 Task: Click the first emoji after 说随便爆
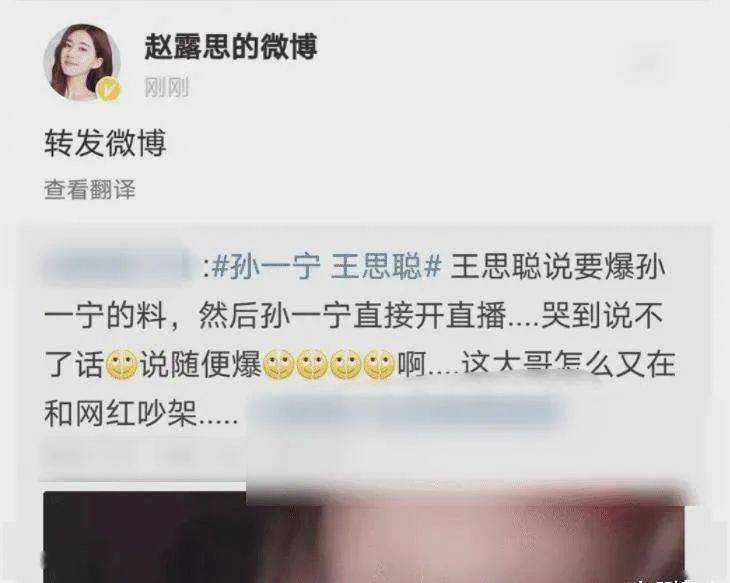(x=278, y=364)
